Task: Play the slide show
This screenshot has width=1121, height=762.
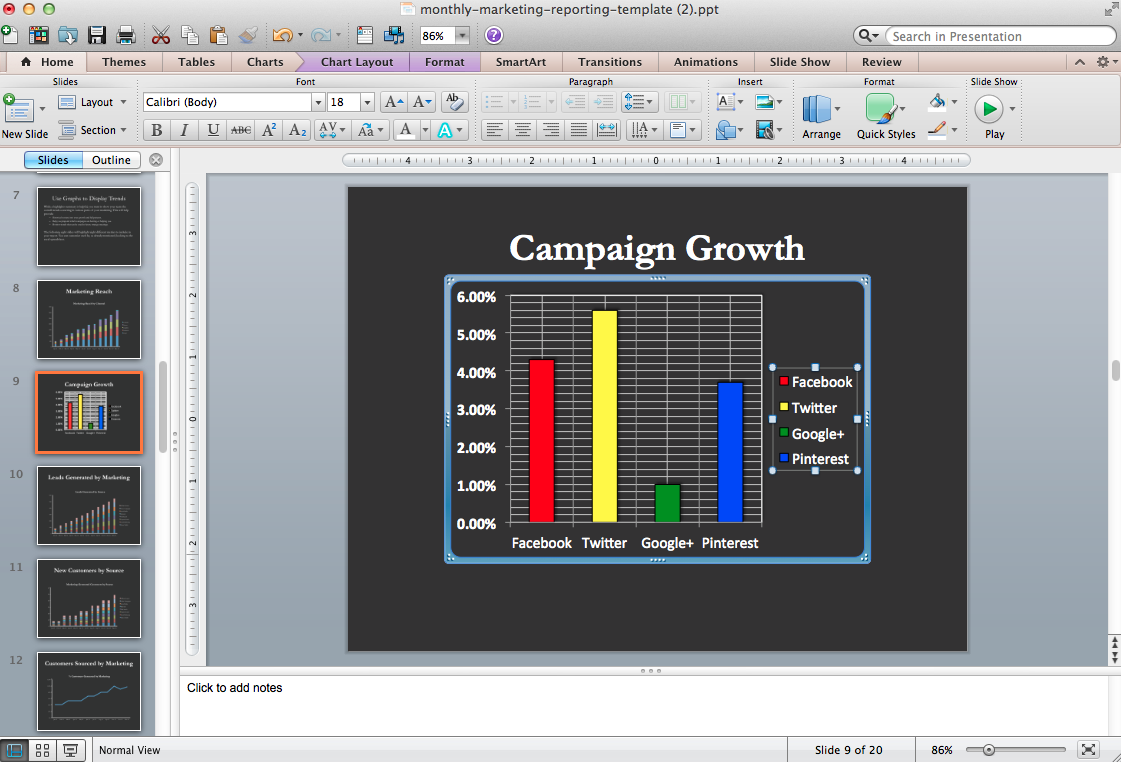Action: coord(989,109)
